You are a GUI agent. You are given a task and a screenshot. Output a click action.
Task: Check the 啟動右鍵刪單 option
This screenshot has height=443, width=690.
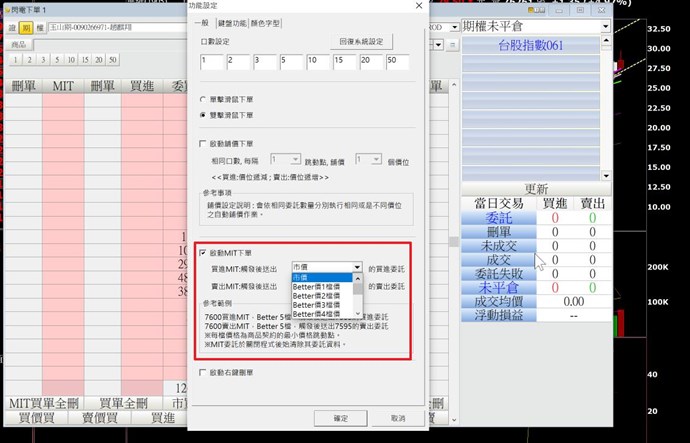coord(204,372)
